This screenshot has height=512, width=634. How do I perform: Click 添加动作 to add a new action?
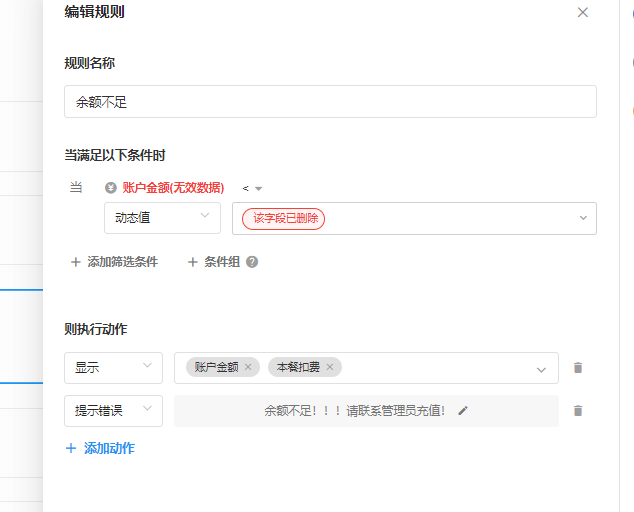[x=100, y=448]
